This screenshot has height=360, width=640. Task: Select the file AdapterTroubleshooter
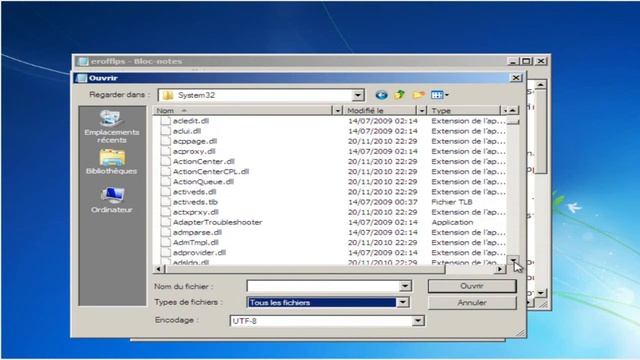(x=218, y=222)
